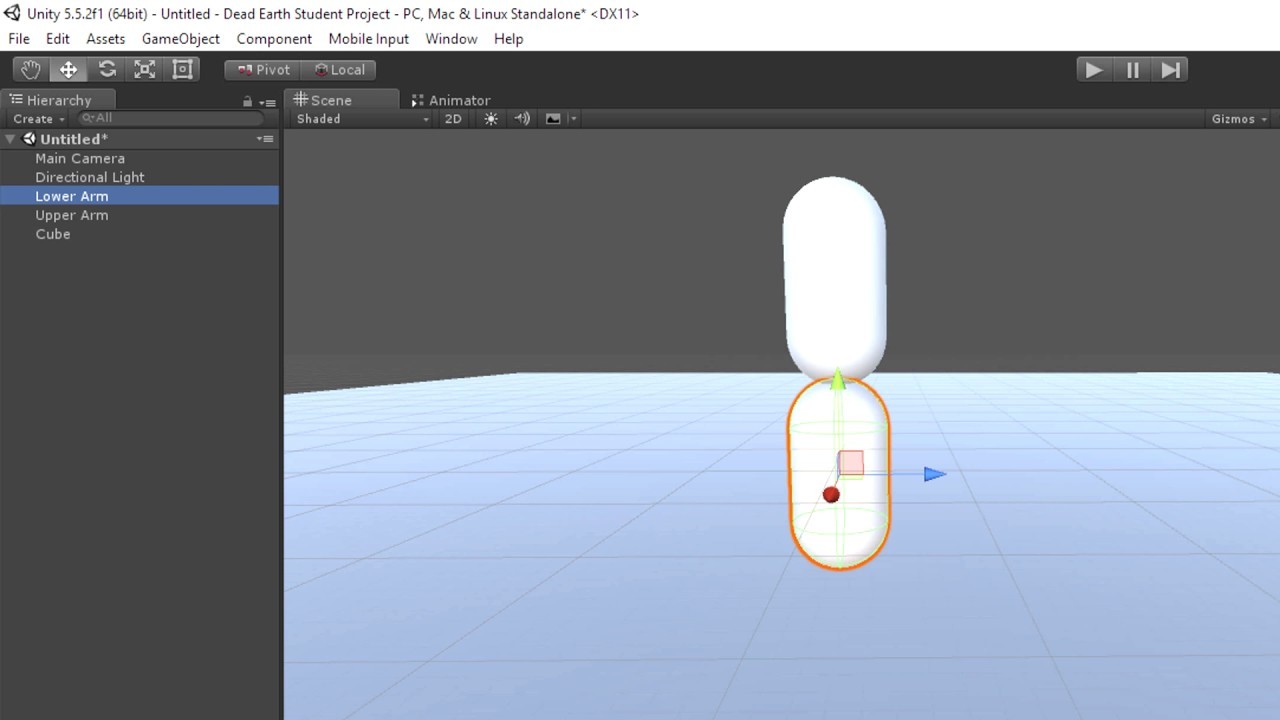Select the Move tool

click(x=68, y=70)
